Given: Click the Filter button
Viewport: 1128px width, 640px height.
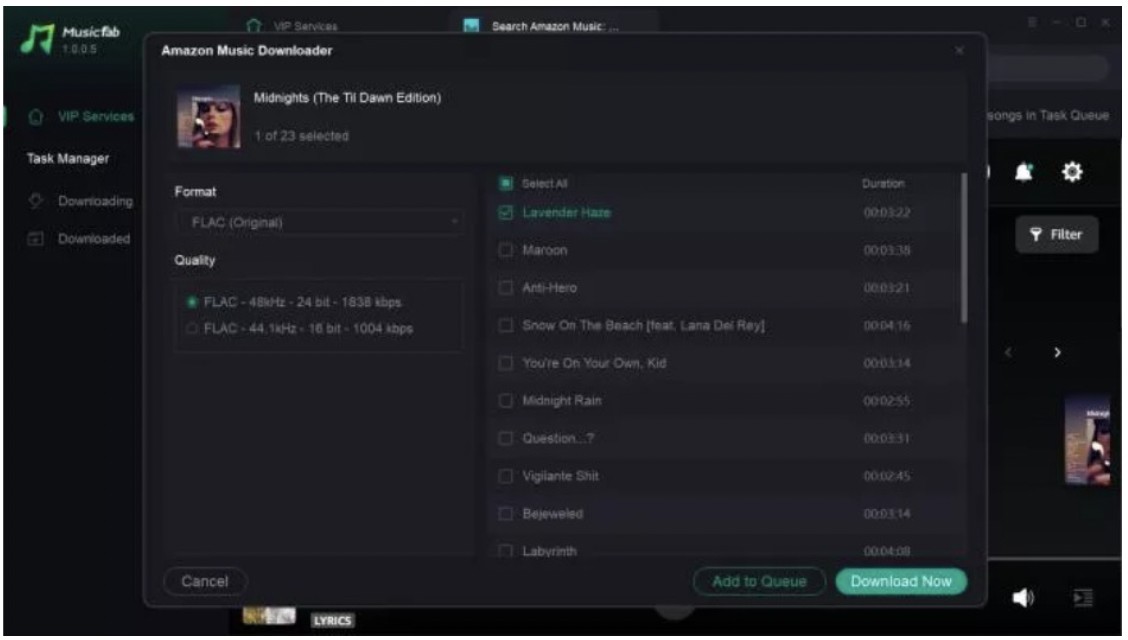Looking at the screenshot, I should click(1056, 234).
